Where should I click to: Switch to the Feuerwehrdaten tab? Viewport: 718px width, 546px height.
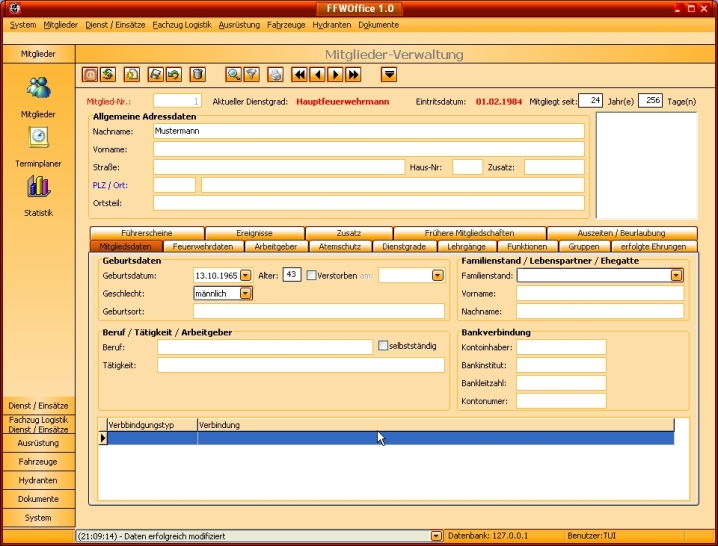coord(203,246)
